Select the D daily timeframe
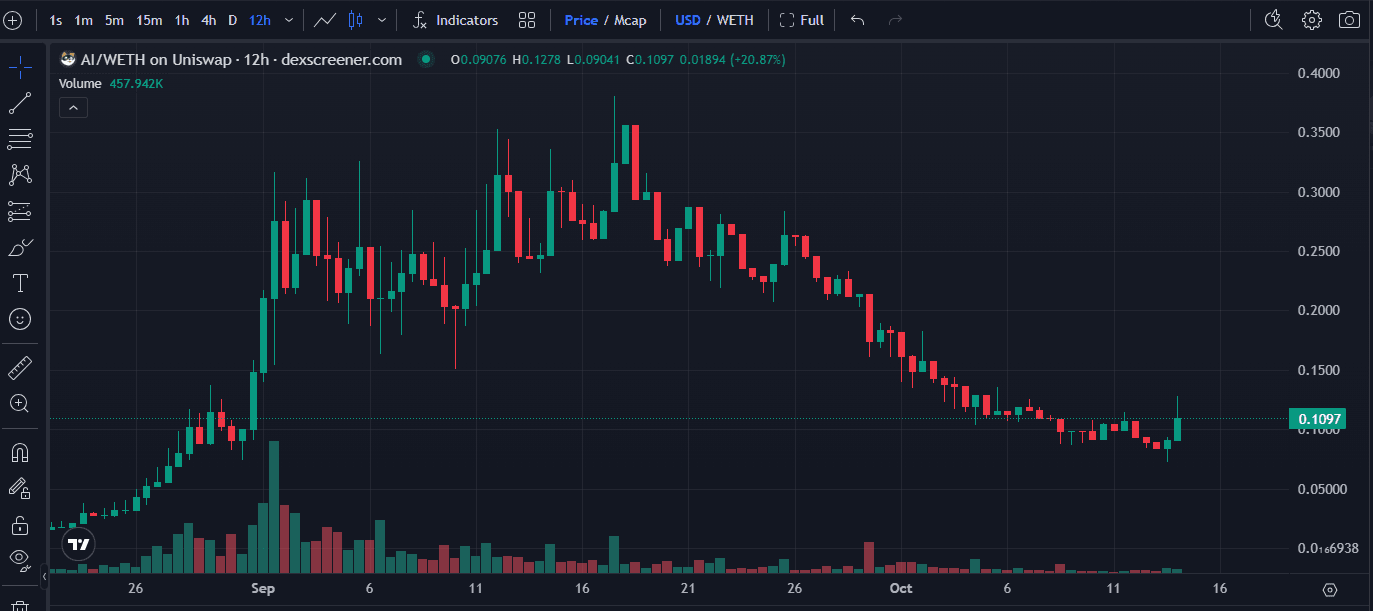The height and width of the screenshot is (611, 1373). click(x=233, y=20)
